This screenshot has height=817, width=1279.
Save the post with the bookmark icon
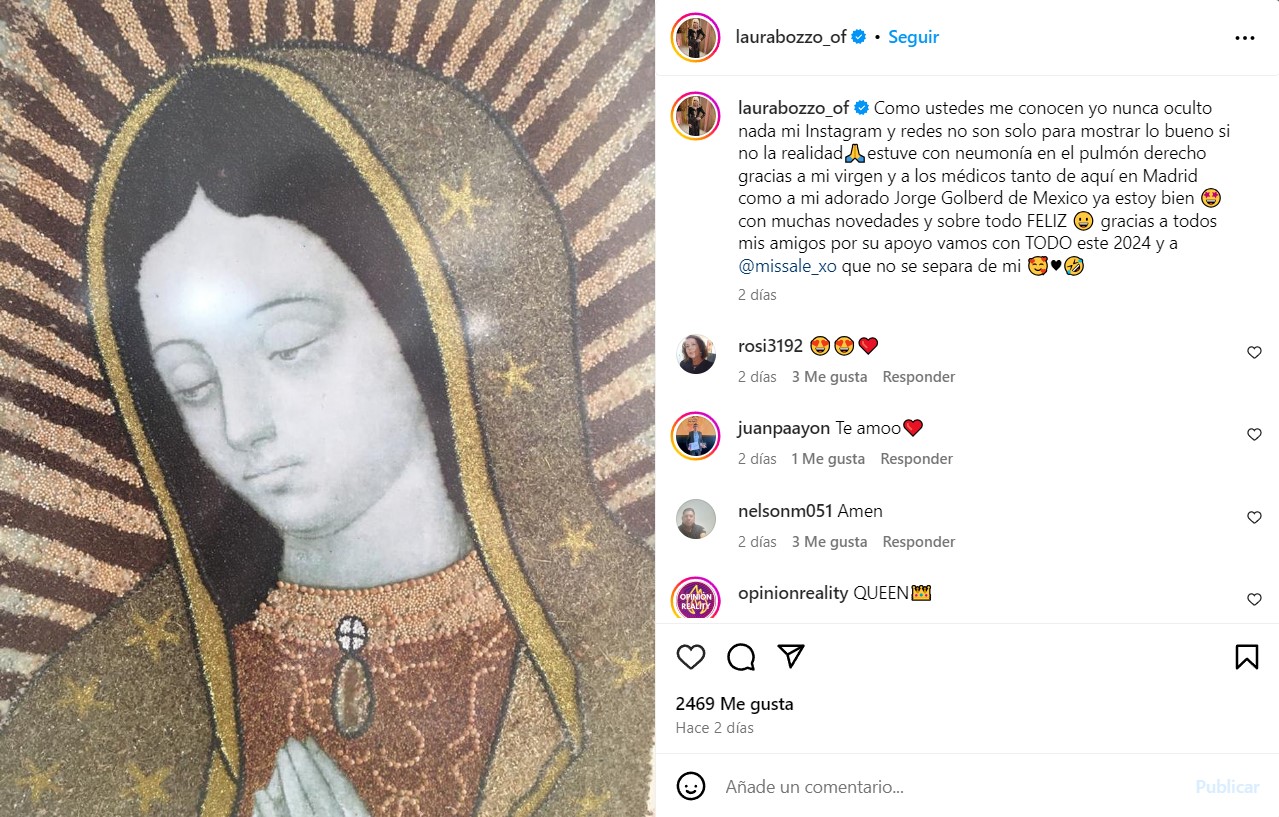tap(1246, 657)
